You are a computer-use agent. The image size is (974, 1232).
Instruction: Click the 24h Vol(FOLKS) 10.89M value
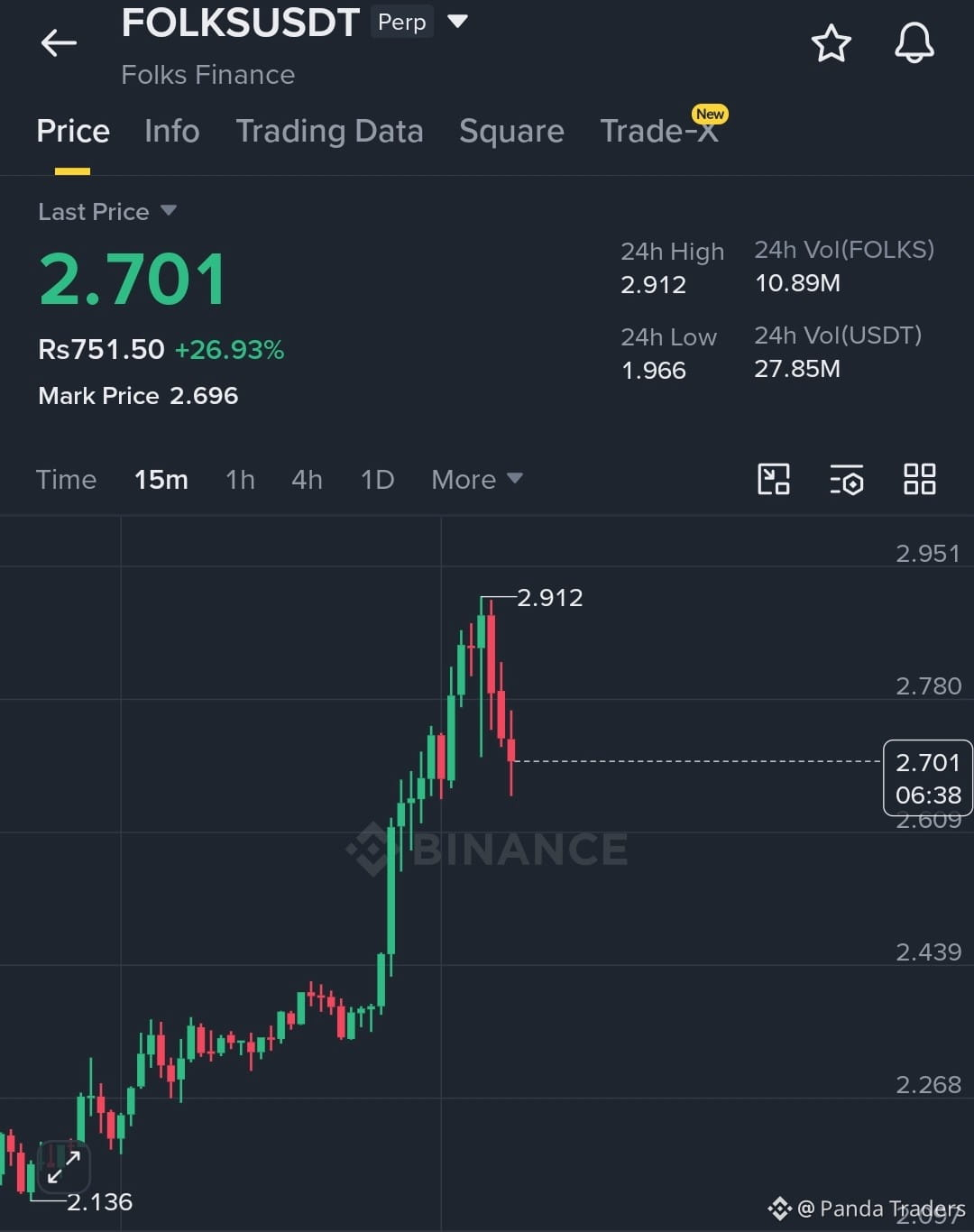tap(797, 283)
